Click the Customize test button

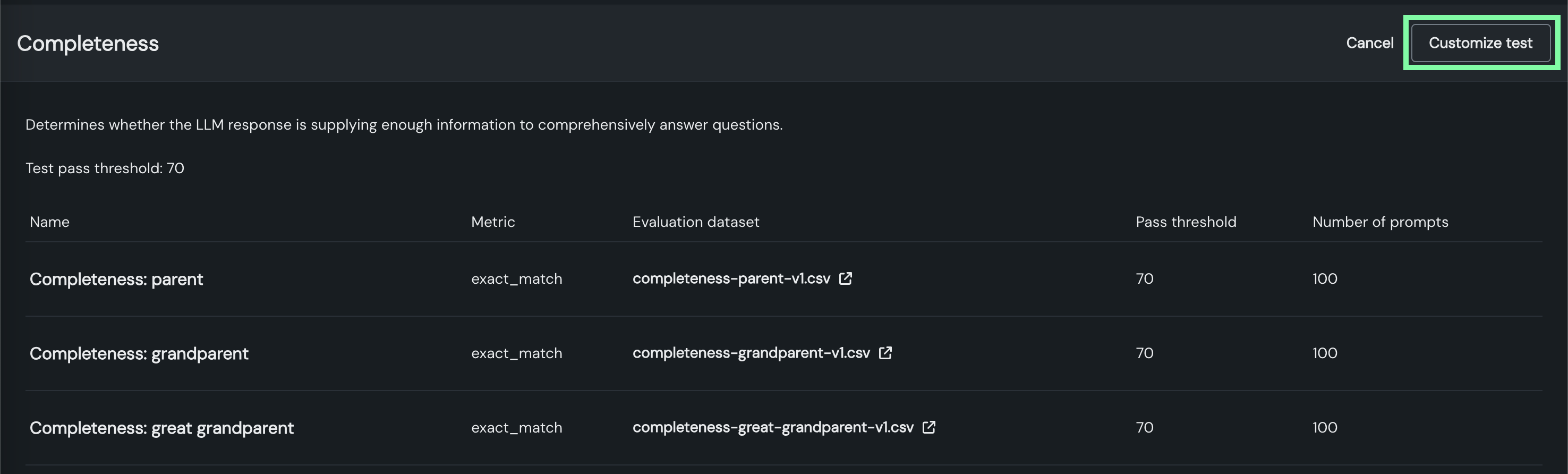pos(1480,43)
